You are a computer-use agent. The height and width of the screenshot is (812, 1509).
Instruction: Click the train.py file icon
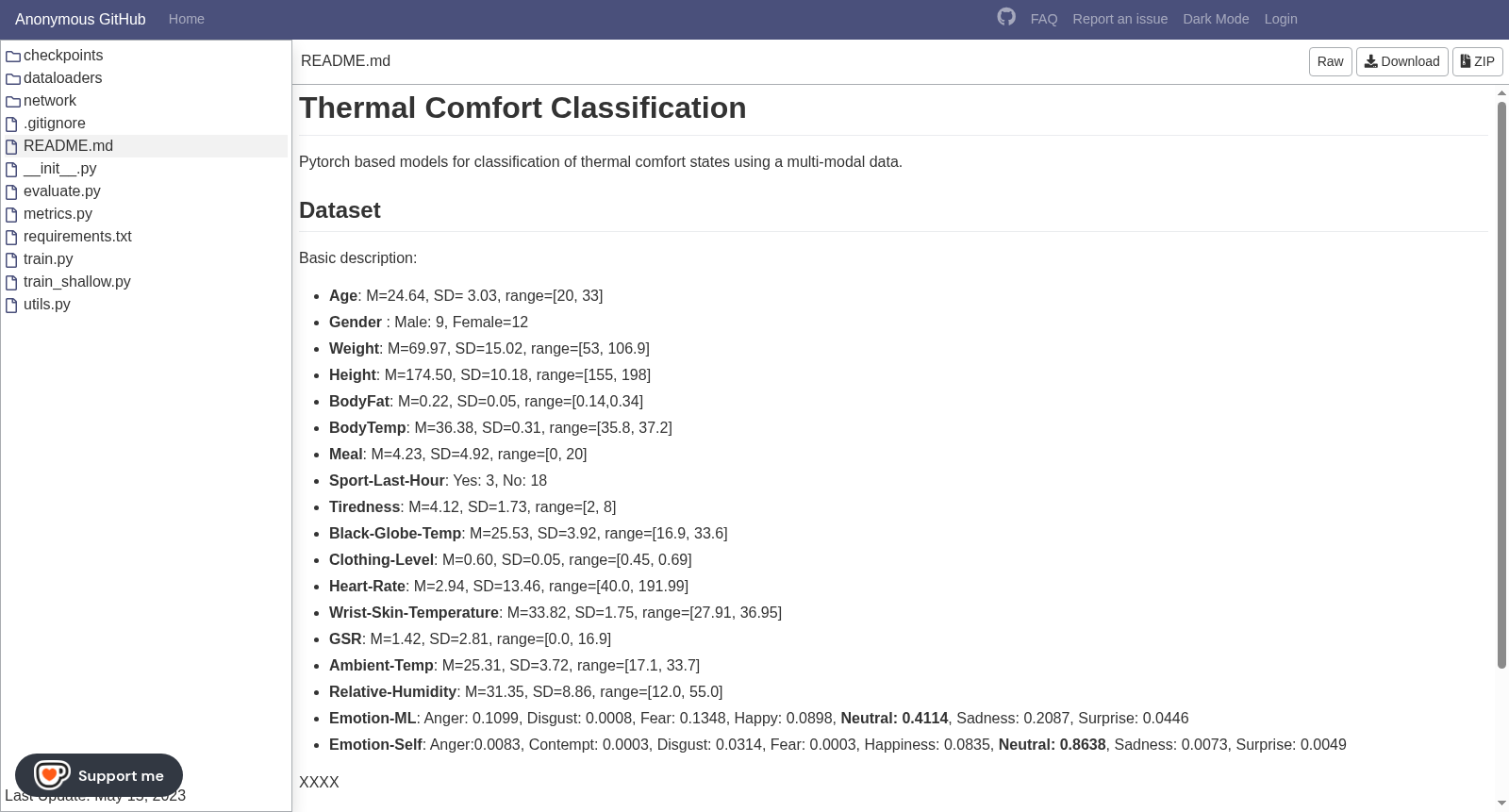pyautogui.click(x=12, y=259)
